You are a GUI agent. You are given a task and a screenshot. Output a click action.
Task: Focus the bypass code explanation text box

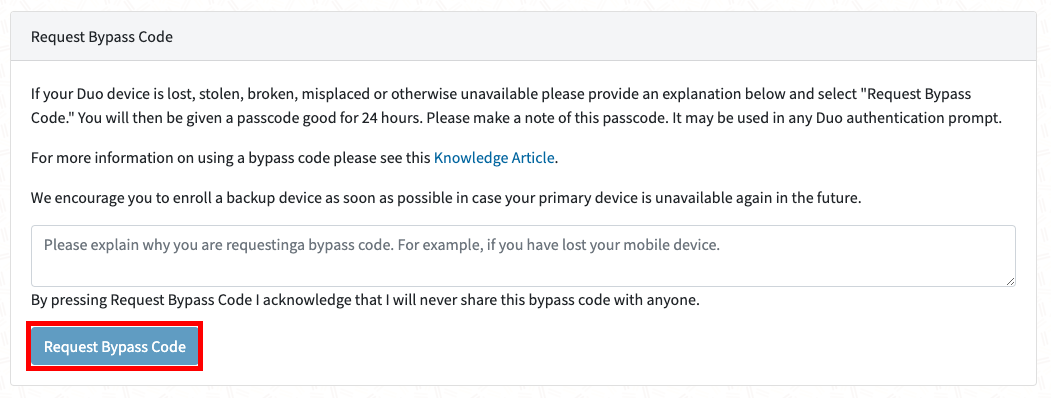tap(523, 256)
